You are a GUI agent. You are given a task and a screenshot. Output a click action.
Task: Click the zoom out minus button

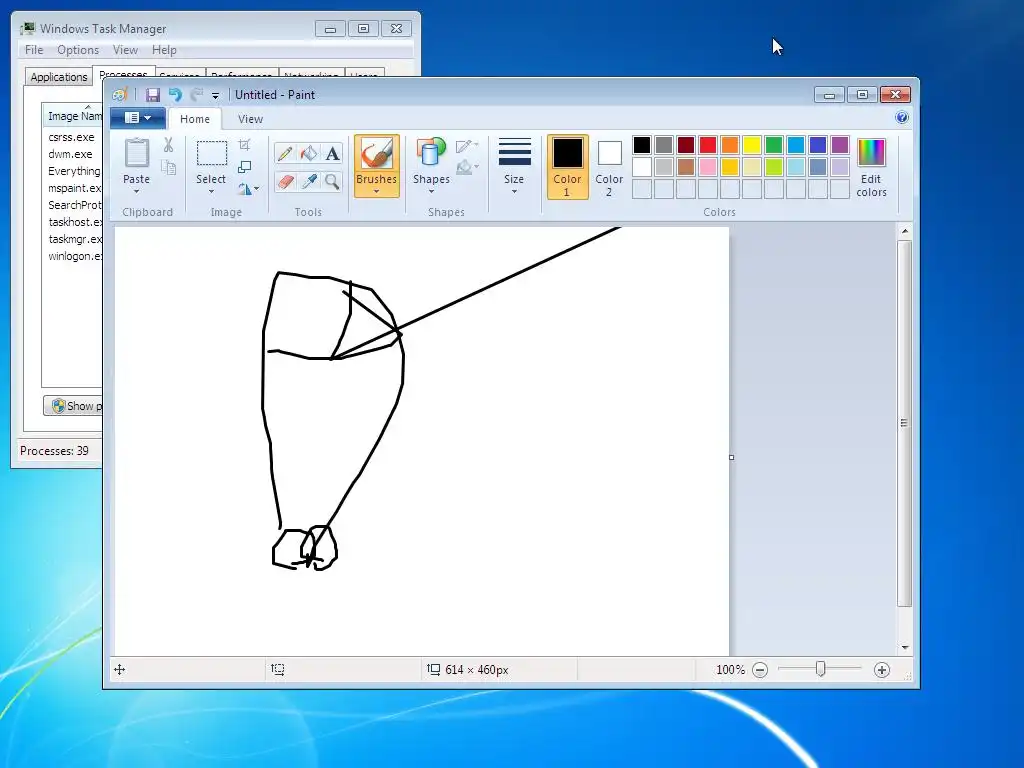click(x=760, y=670)
